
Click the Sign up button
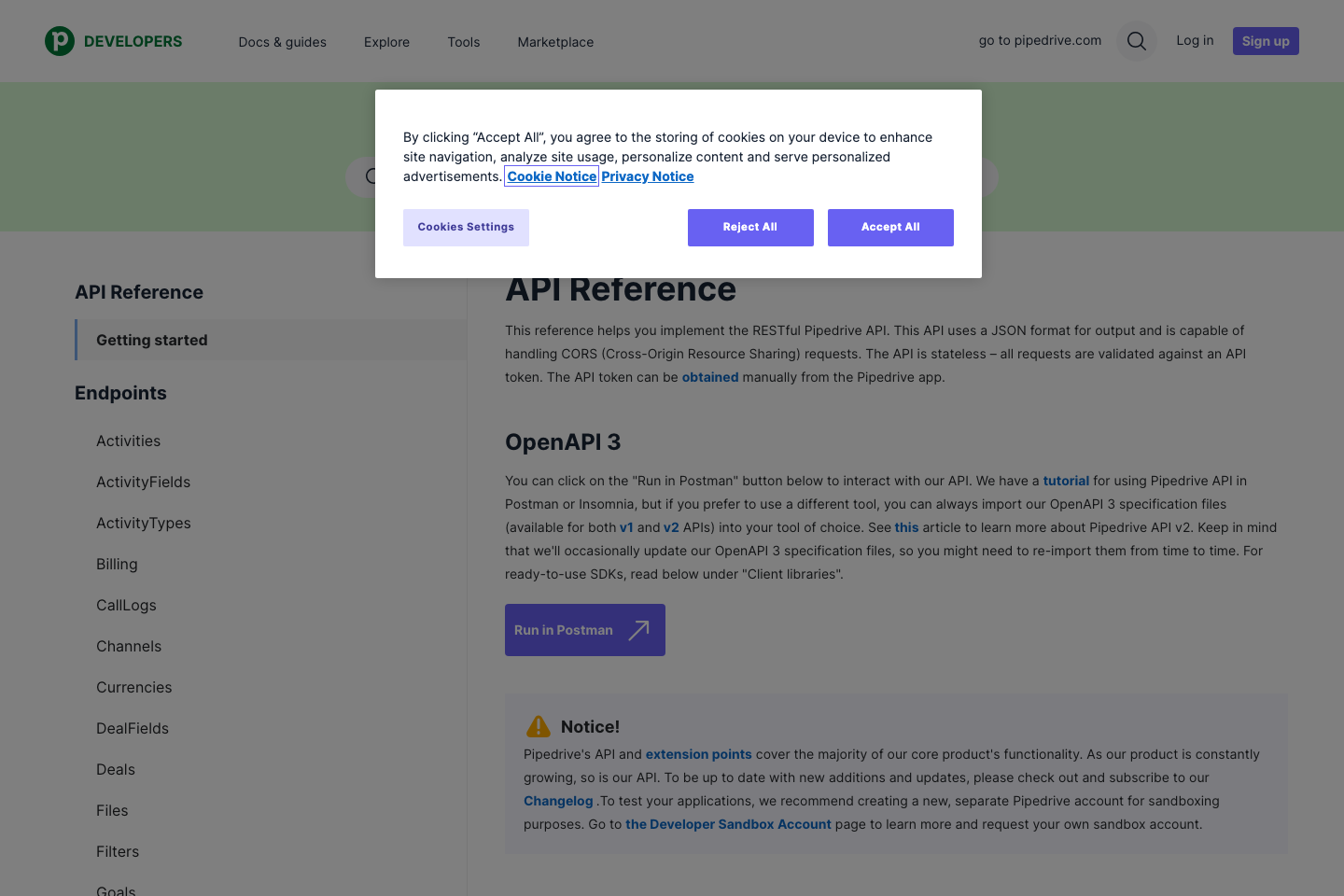[x=1266, y=41]
